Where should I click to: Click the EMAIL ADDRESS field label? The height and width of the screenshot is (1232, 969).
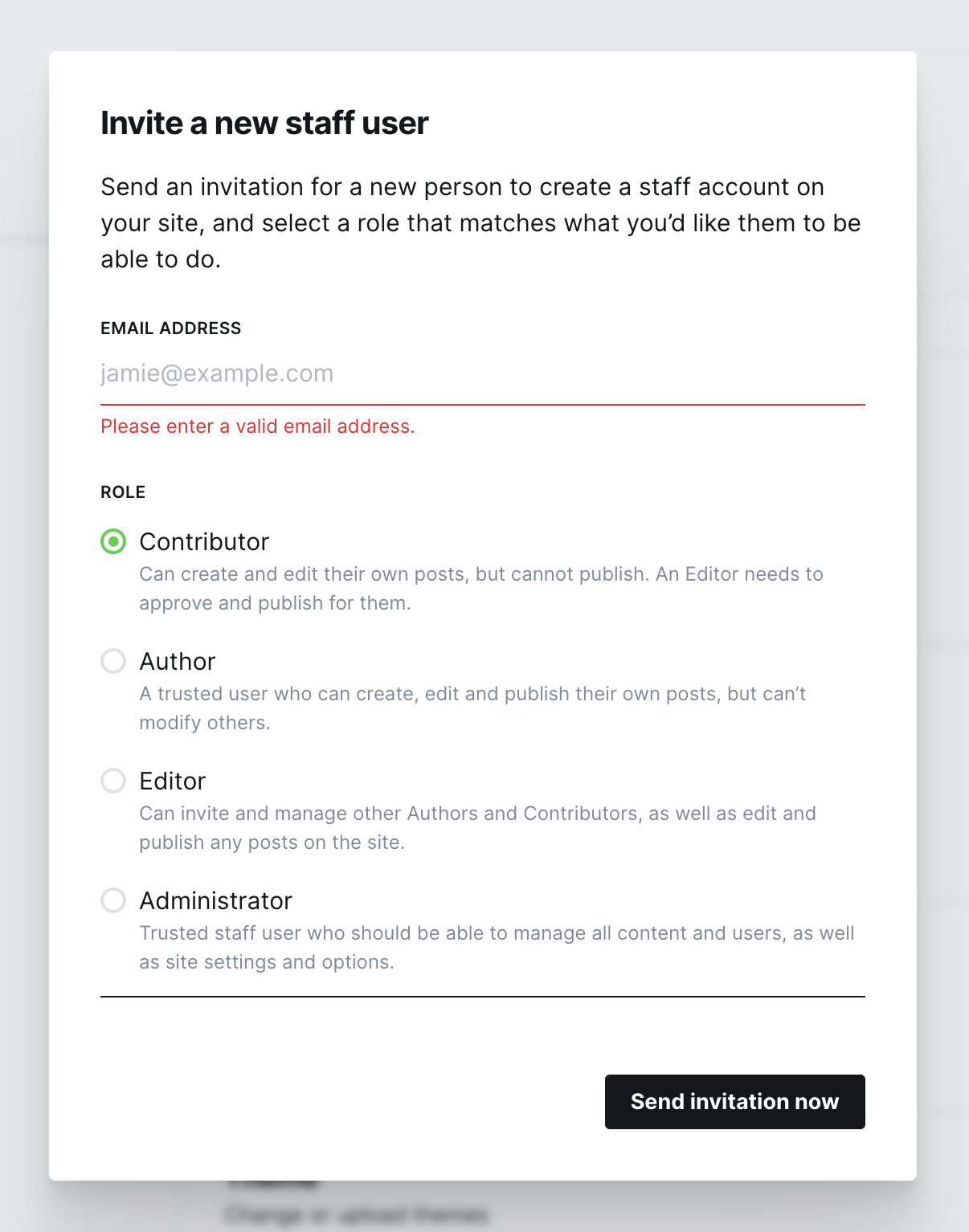pos(170,328)
